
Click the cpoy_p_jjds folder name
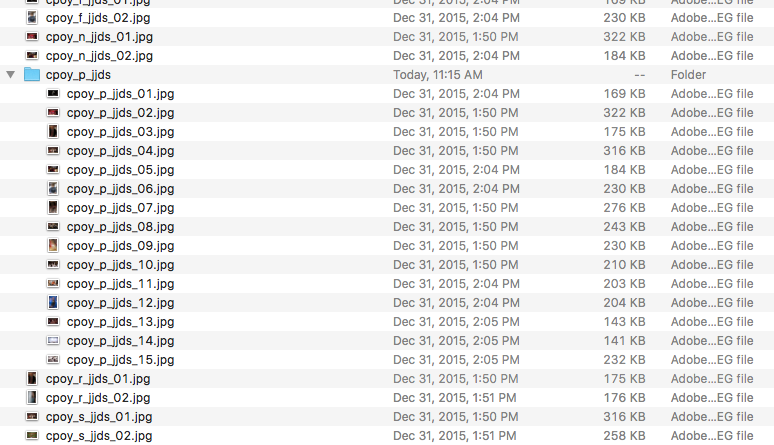coord(78,75)
